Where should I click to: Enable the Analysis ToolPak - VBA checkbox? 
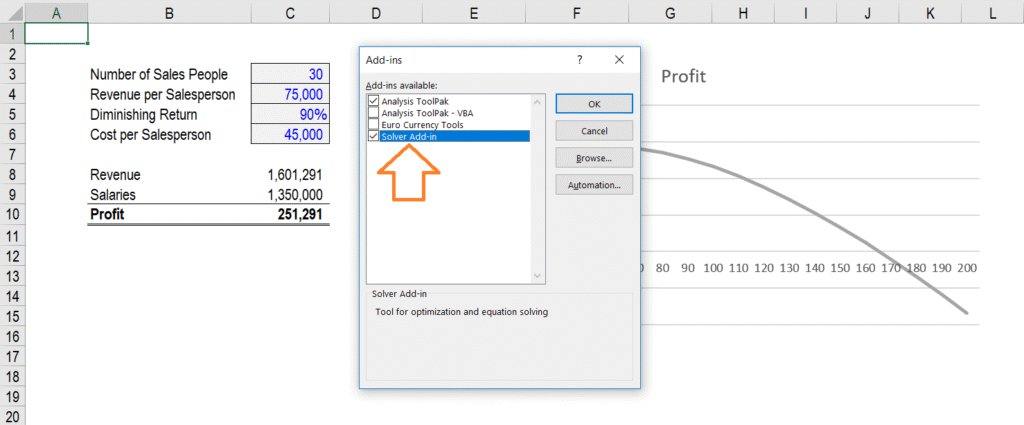374,113
